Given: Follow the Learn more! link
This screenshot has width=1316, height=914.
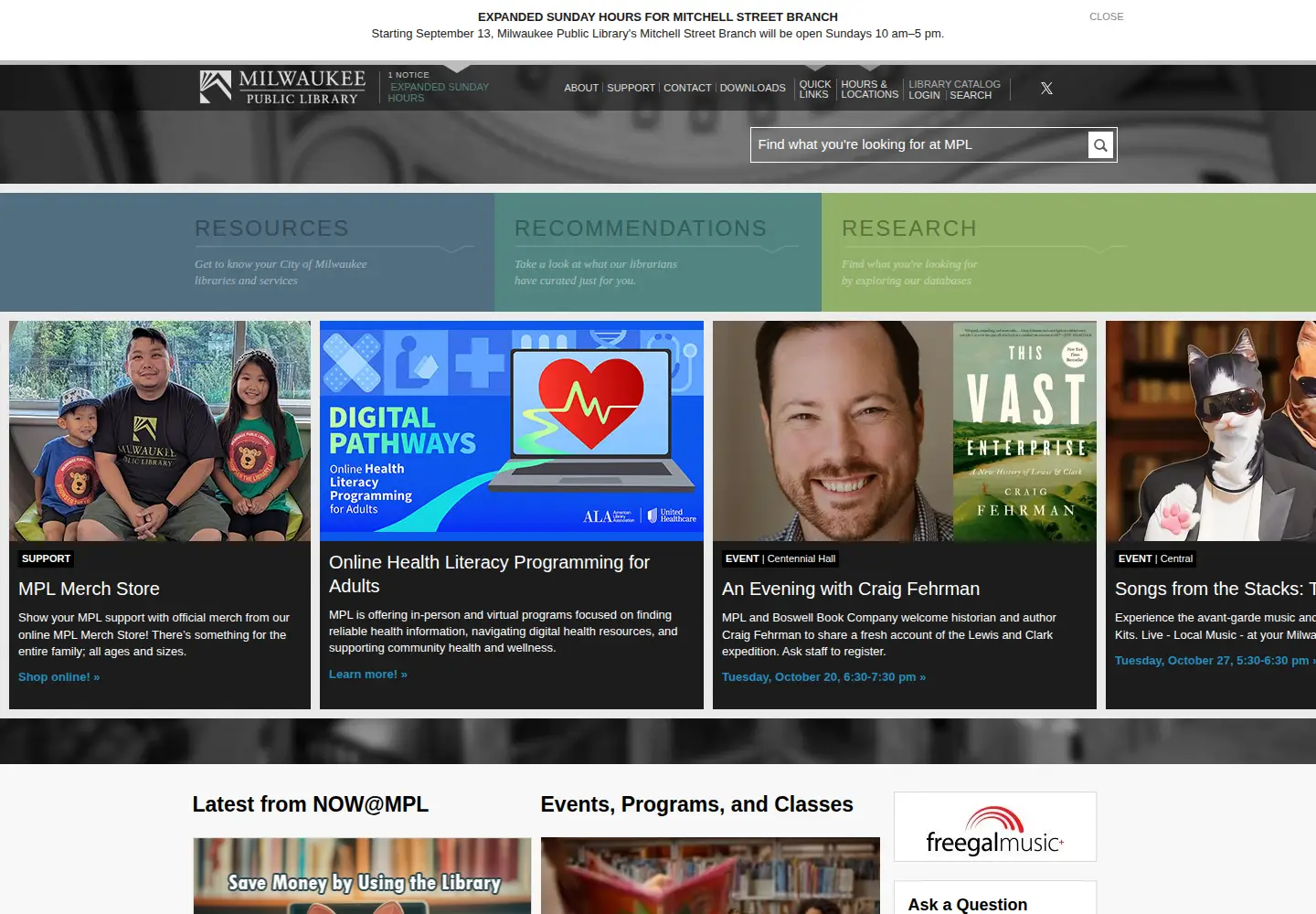Looking at the screenshot, I should point(368,675).
